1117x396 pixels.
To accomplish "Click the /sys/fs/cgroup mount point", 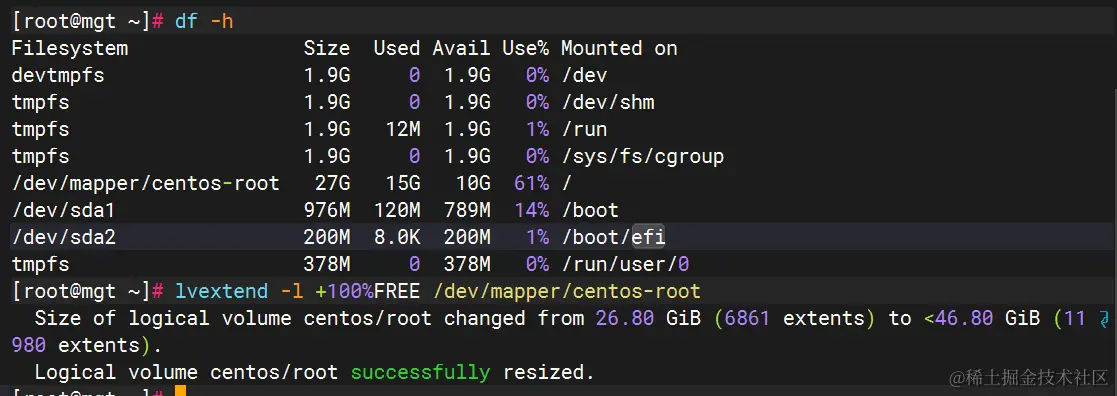I will click(x=643, y=156).
